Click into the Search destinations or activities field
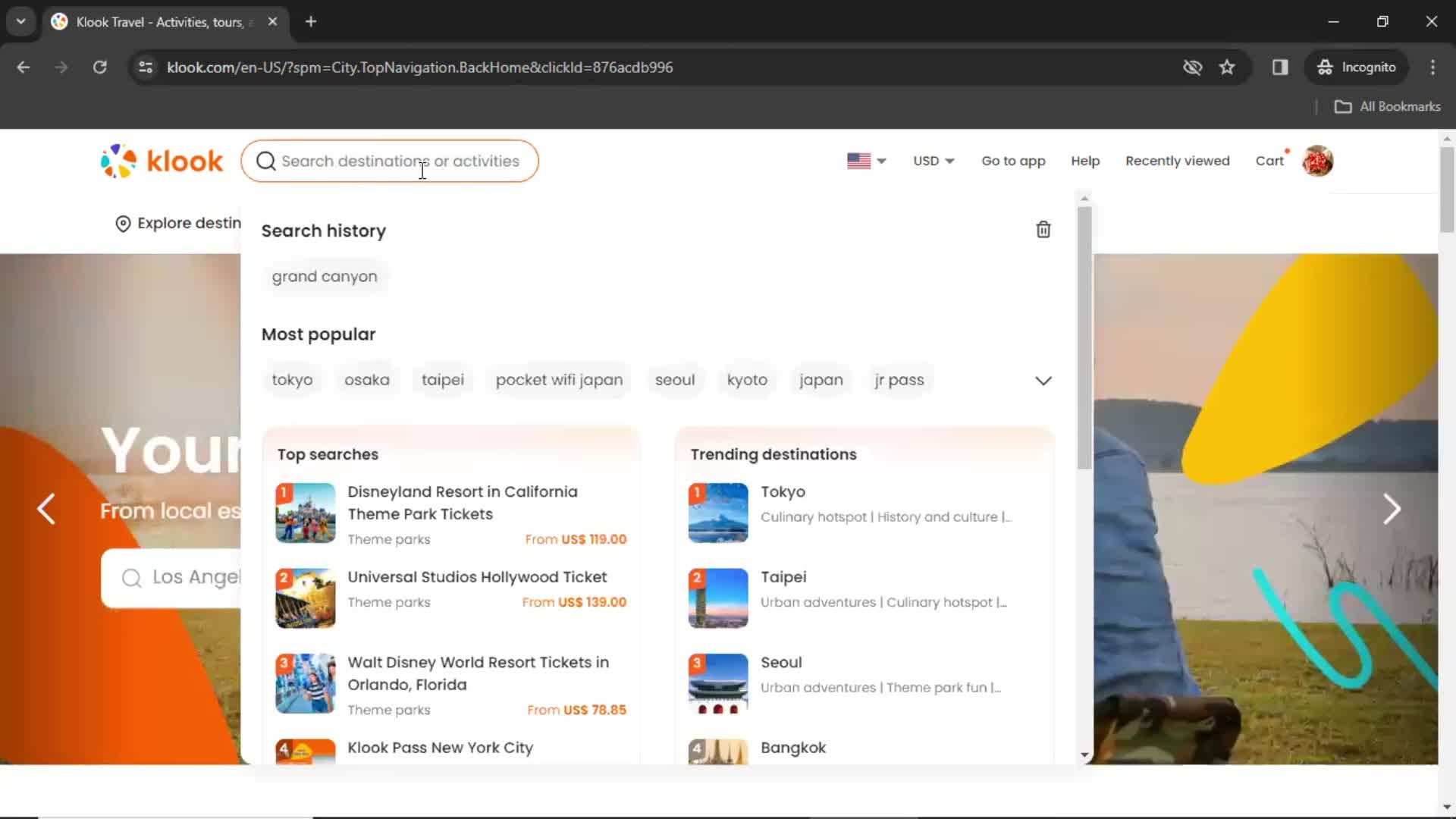 point(390,161)
